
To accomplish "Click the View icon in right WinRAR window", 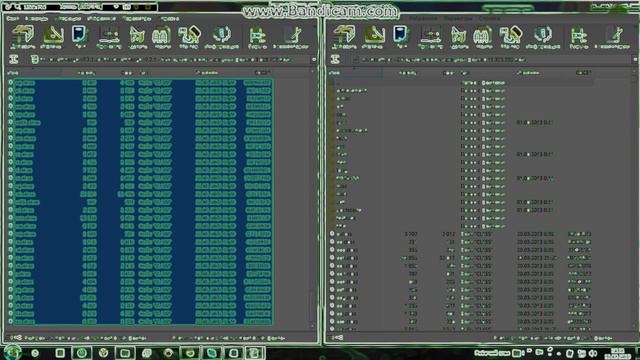I will point(430,36).
